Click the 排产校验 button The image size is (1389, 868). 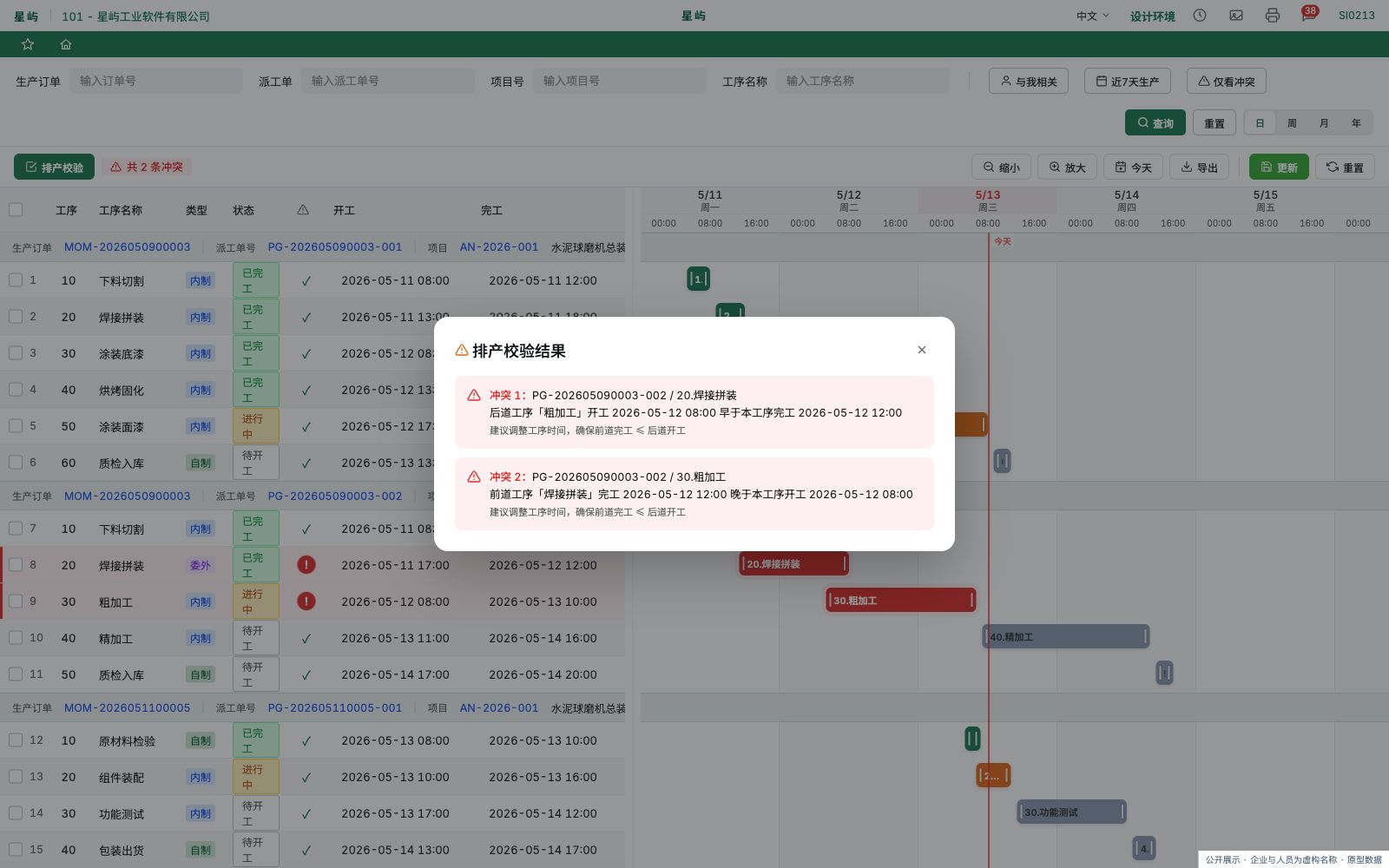click(54, 167)
